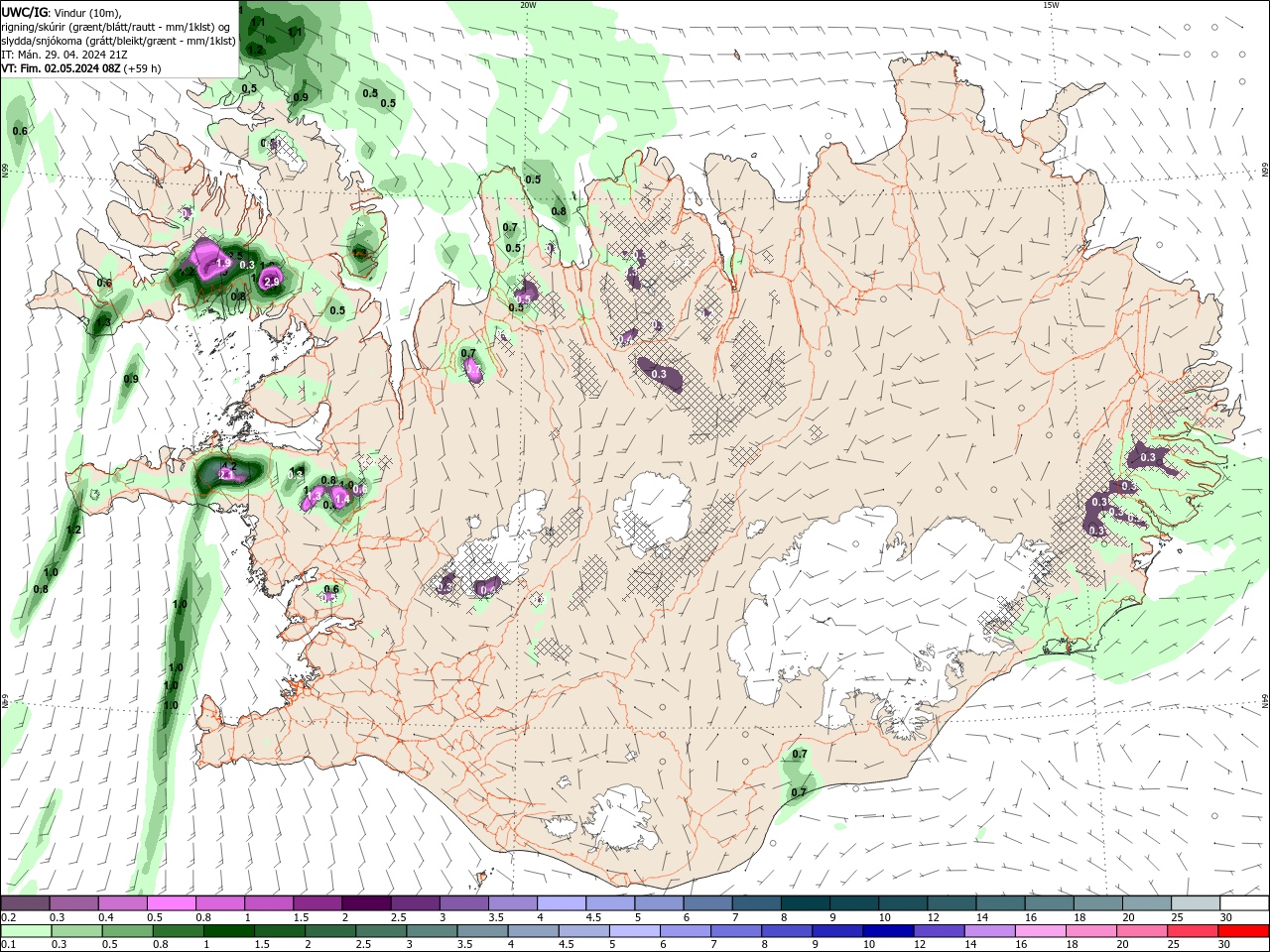Image resolution: width=1270 pixels, height=952 pixels.
Task: Pick the palest green first swatch of lower scale
Action: click(x=25, y=931)
